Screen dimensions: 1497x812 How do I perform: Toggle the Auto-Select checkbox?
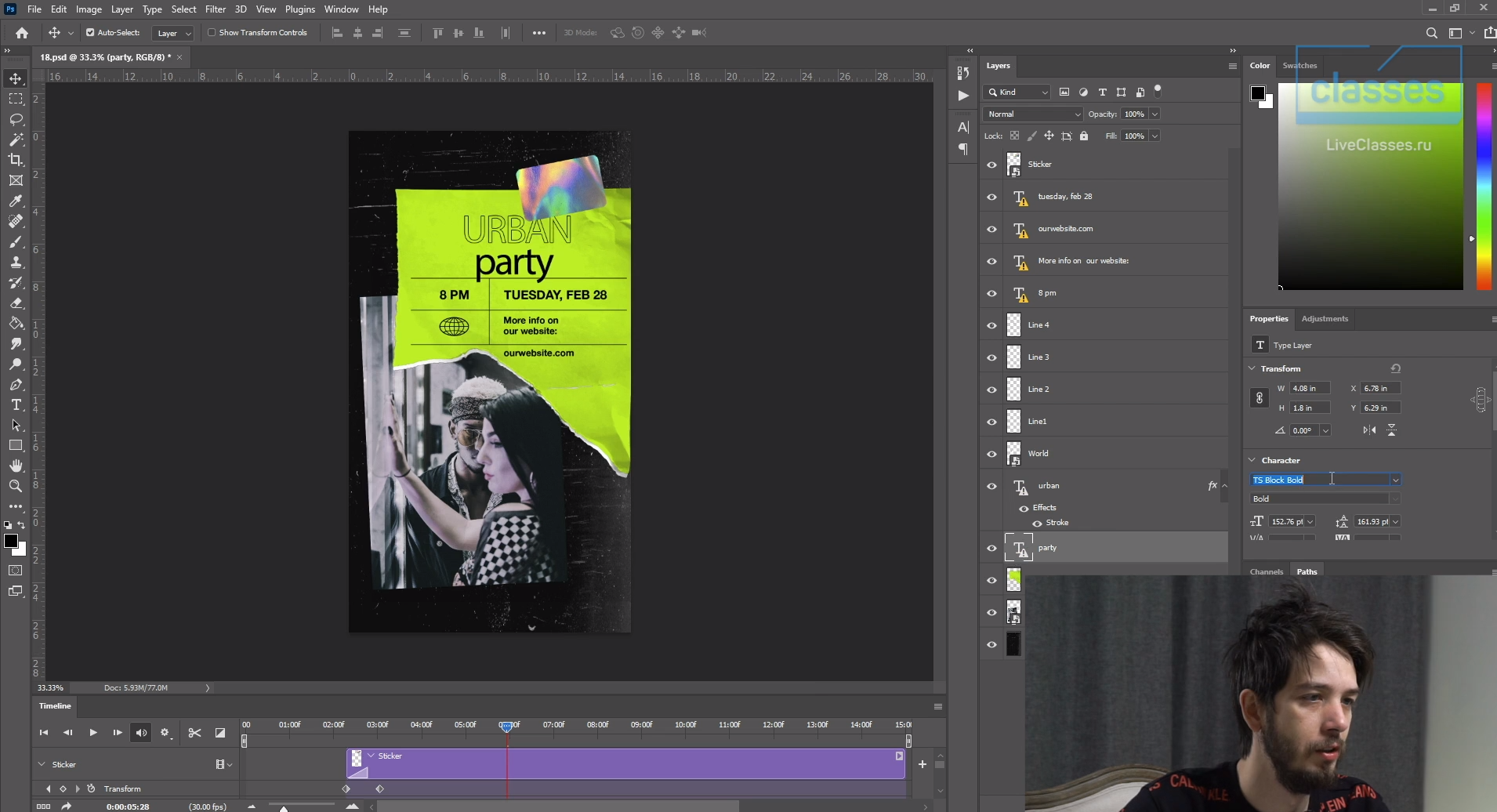tap(90, 33)
